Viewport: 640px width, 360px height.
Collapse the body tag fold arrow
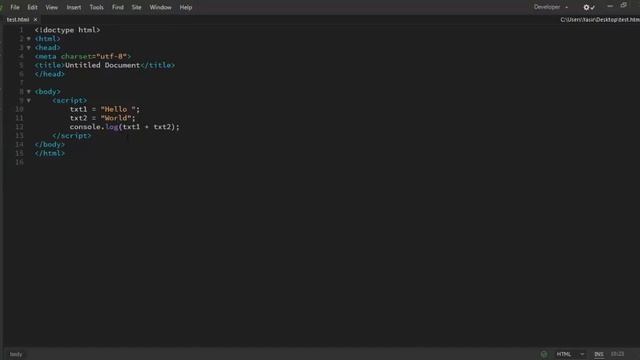click(29, 92)
